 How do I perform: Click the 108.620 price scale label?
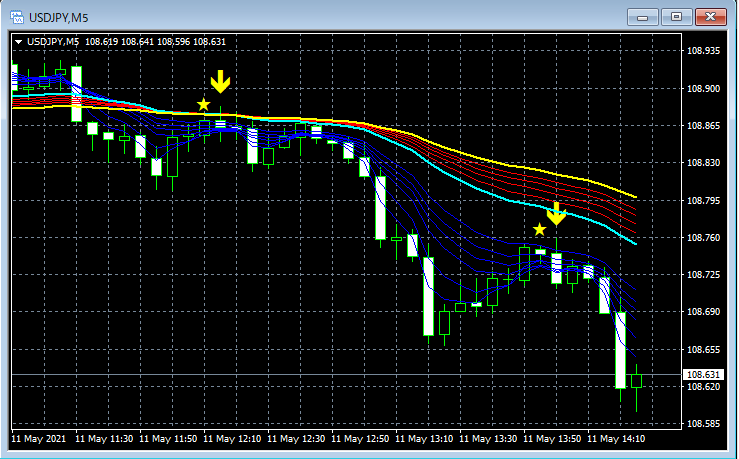[703, 386]
